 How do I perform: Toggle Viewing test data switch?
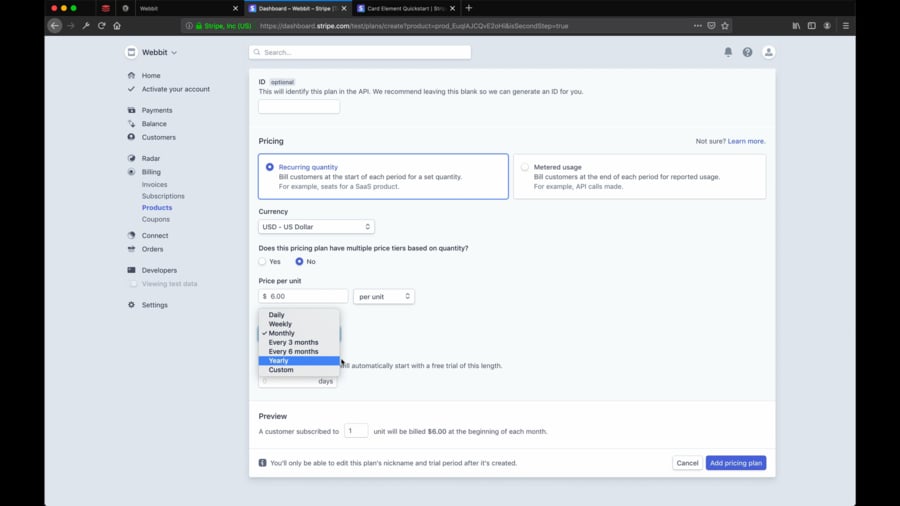pos(133,284)
